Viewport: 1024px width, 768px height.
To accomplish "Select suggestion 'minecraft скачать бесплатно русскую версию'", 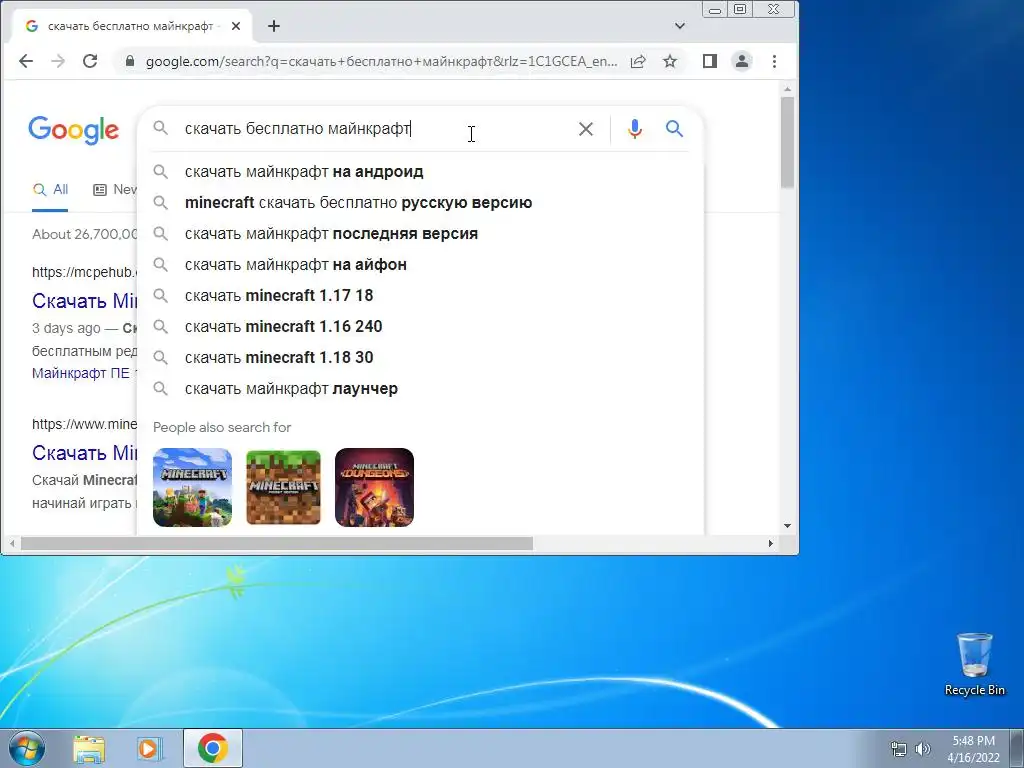I will [421, 202].
